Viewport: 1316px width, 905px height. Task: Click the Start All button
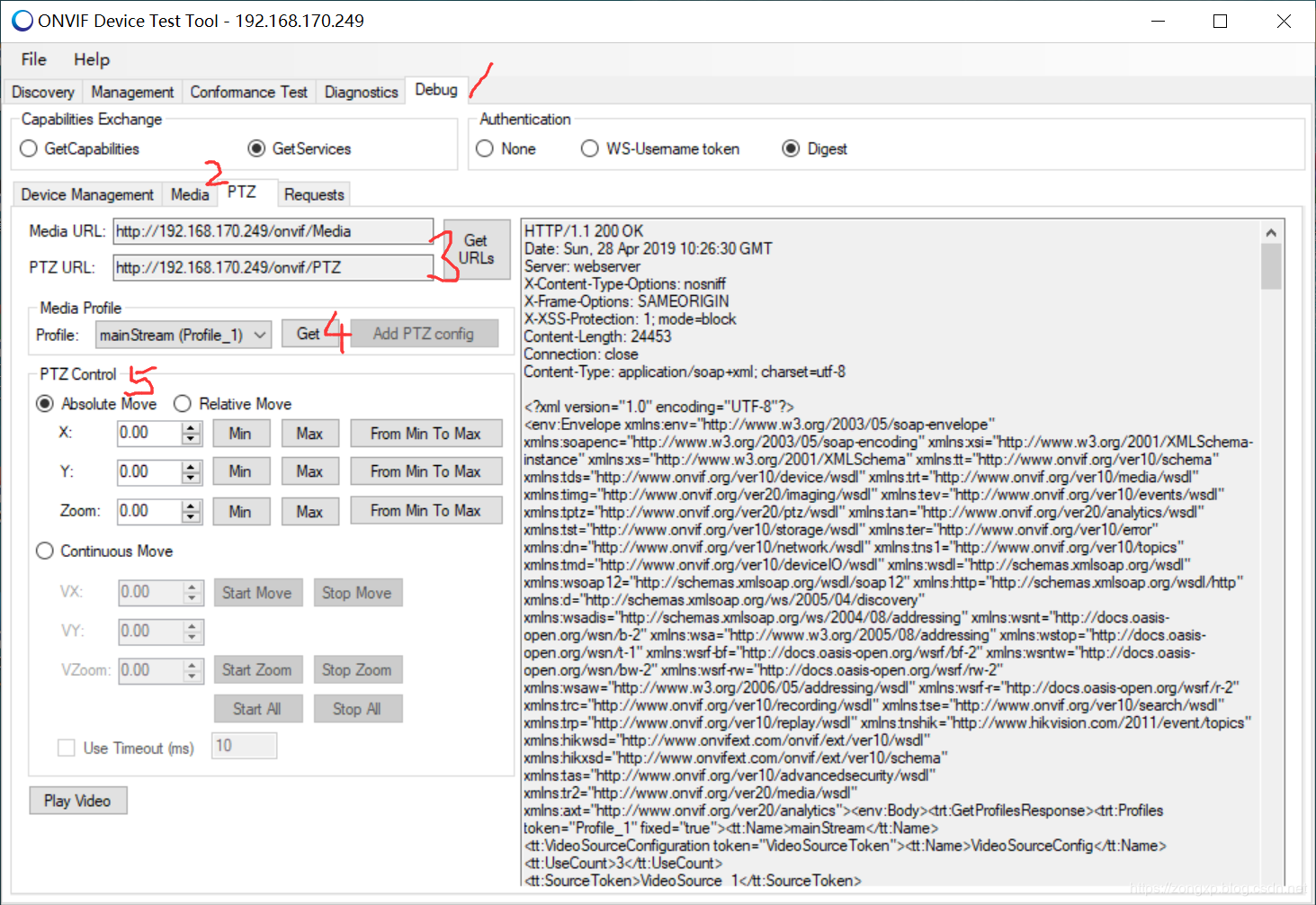coord(257,709)
